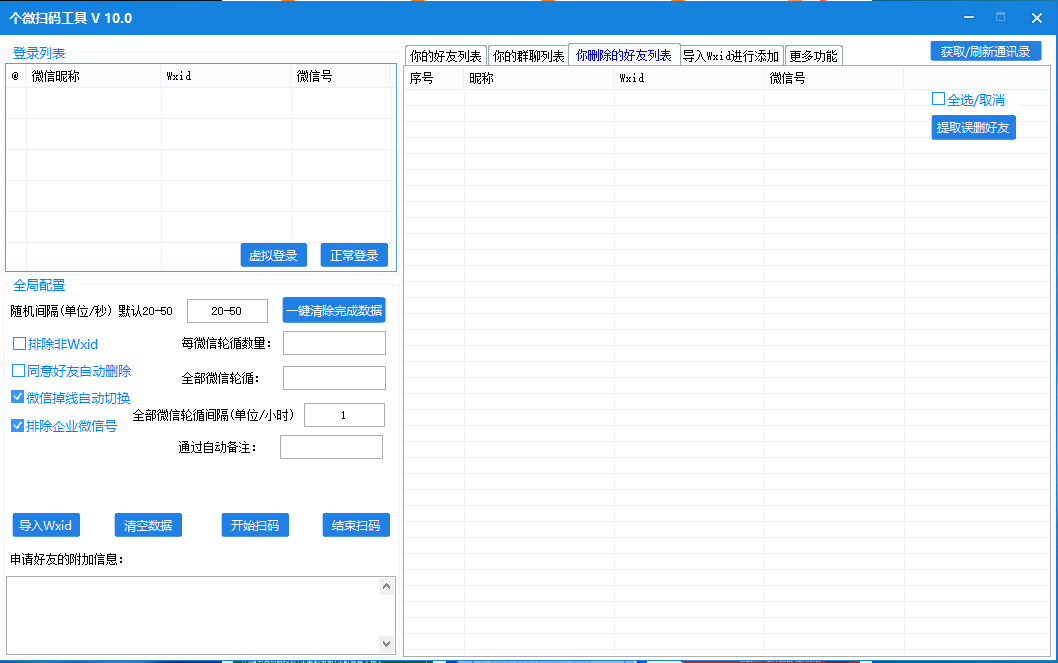Select 你删除的好友列表 tab
Image resolution: width=1058 pixels, height=663 pixels.
click(624, 55)
